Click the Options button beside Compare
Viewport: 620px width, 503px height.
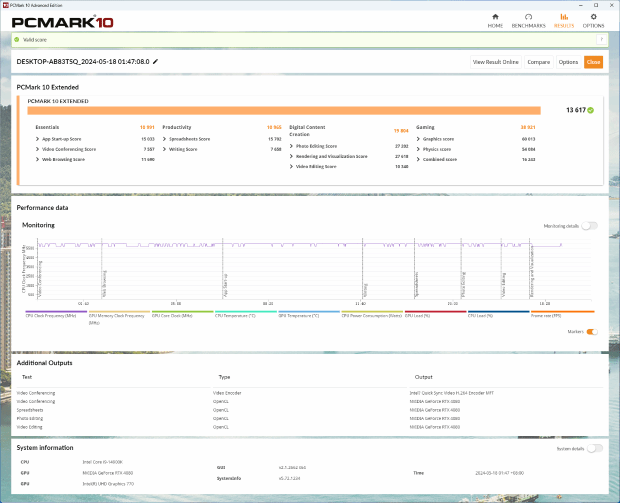click(x=568, y=62)
